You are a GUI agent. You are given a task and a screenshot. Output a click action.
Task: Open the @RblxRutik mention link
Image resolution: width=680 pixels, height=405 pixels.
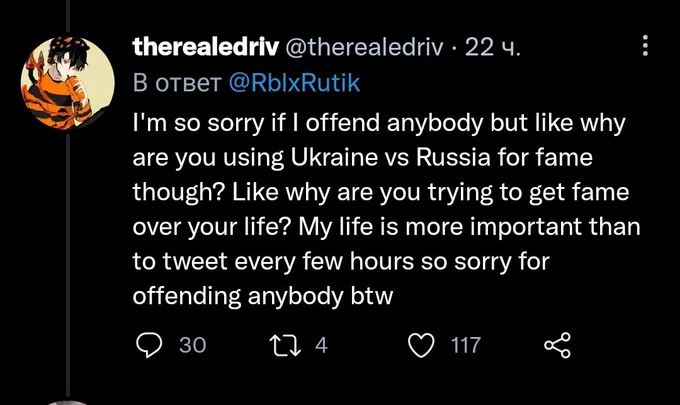(x=294, y=82)
